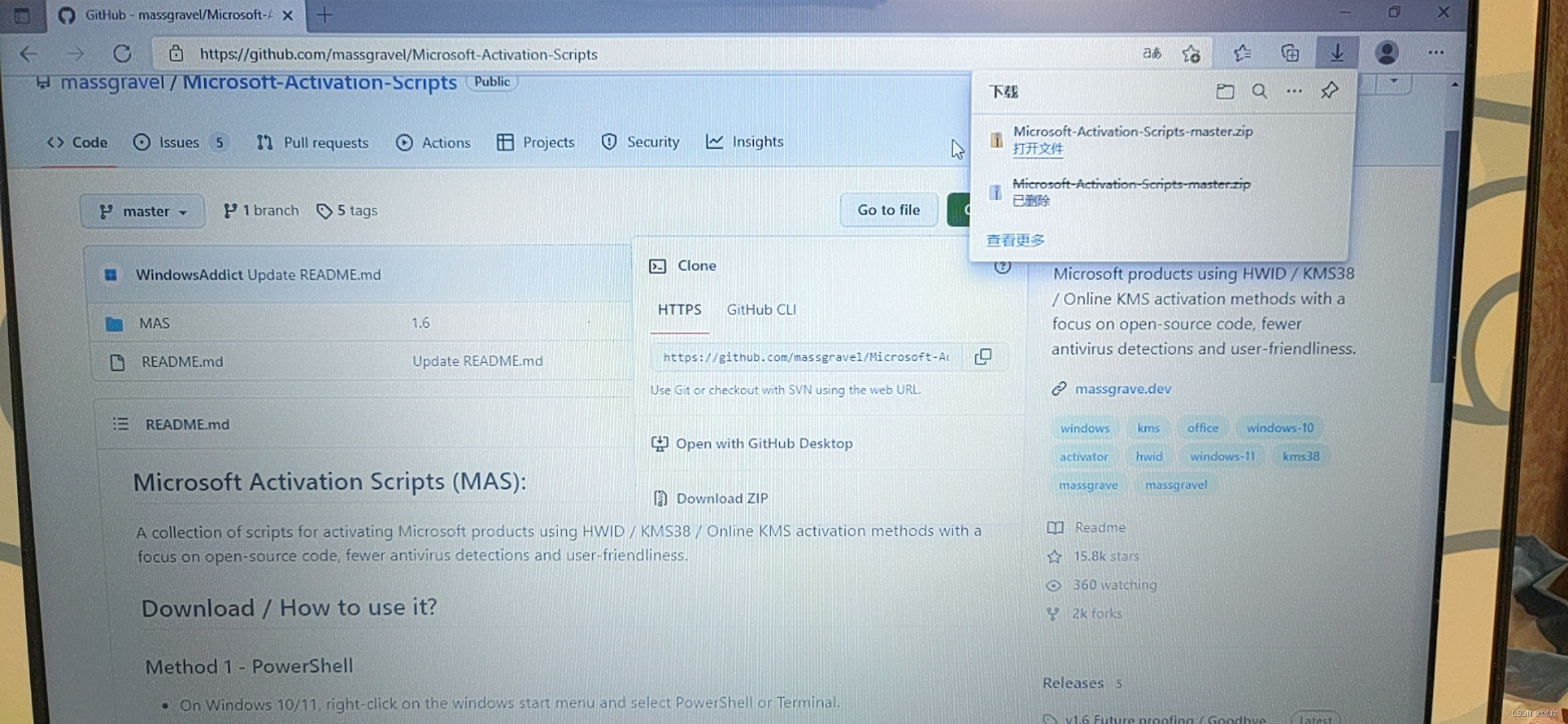The image size is (1568, 724).
Task: Open the new tab plus button
Action: click(x=324, y=15)
